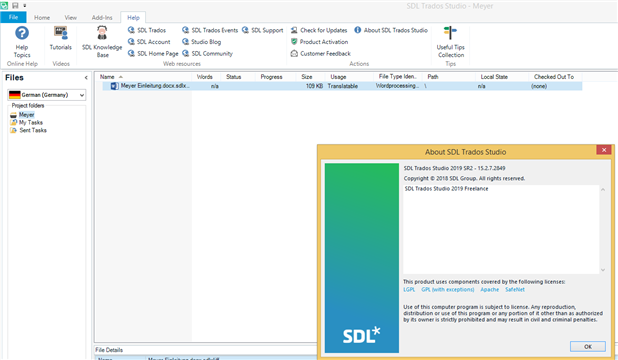Sort by the Checked Out To column header
Screen dimensions: 618x360
555,77
